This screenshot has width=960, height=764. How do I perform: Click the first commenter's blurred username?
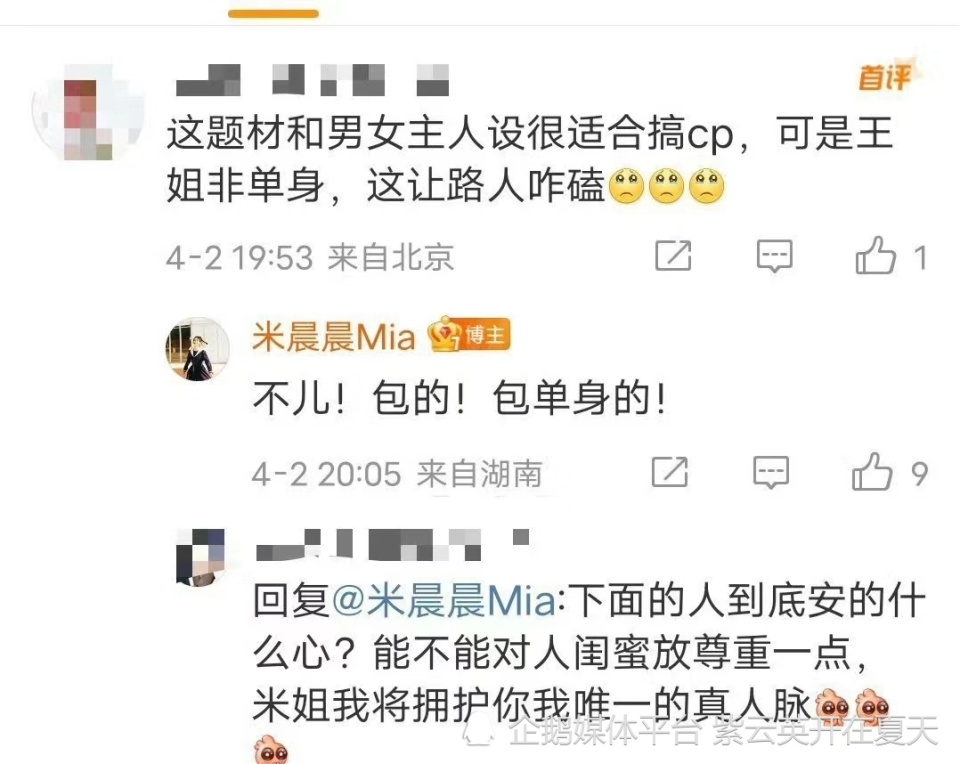tap(313, 80)
